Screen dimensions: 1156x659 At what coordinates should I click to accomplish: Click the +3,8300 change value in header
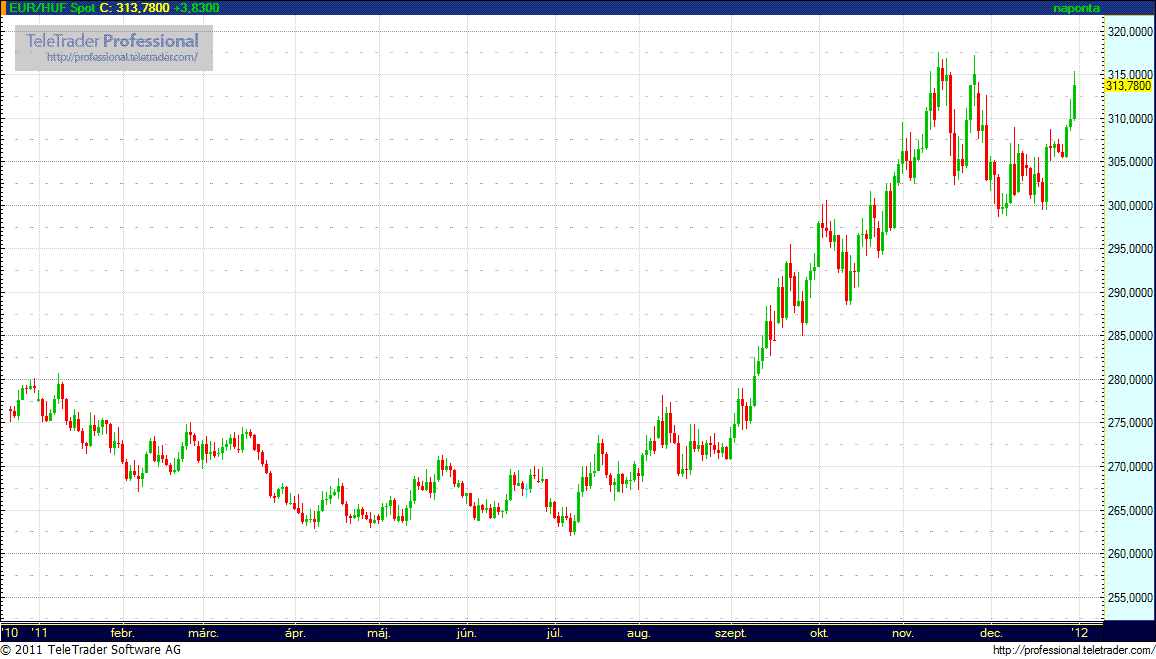pyautogui.click(x=195, y=7)
